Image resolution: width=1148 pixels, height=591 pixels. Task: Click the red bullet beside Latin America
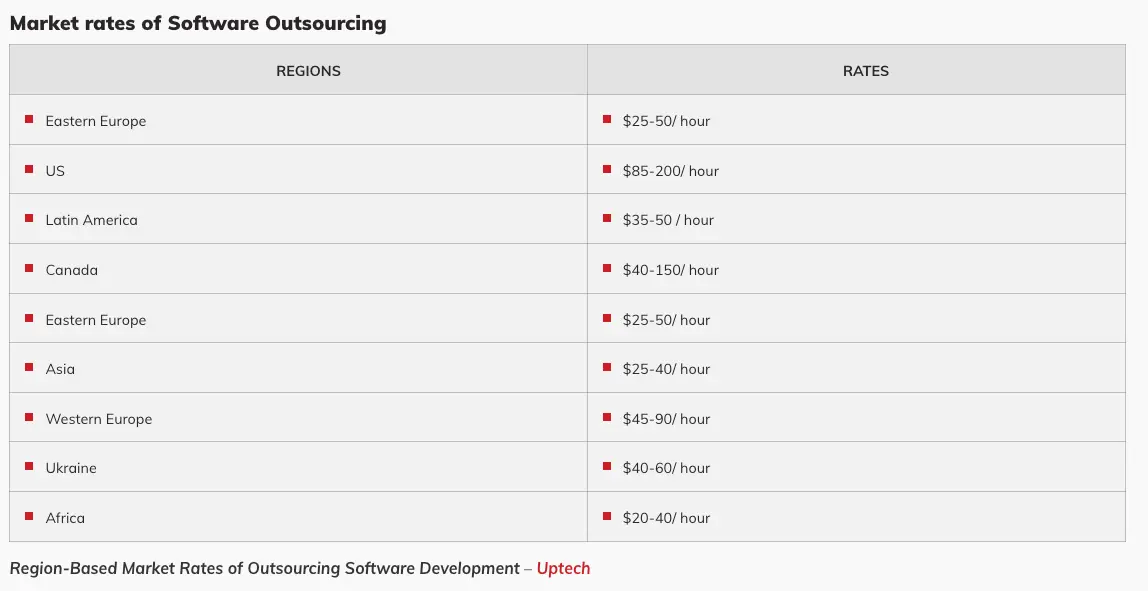29,219
